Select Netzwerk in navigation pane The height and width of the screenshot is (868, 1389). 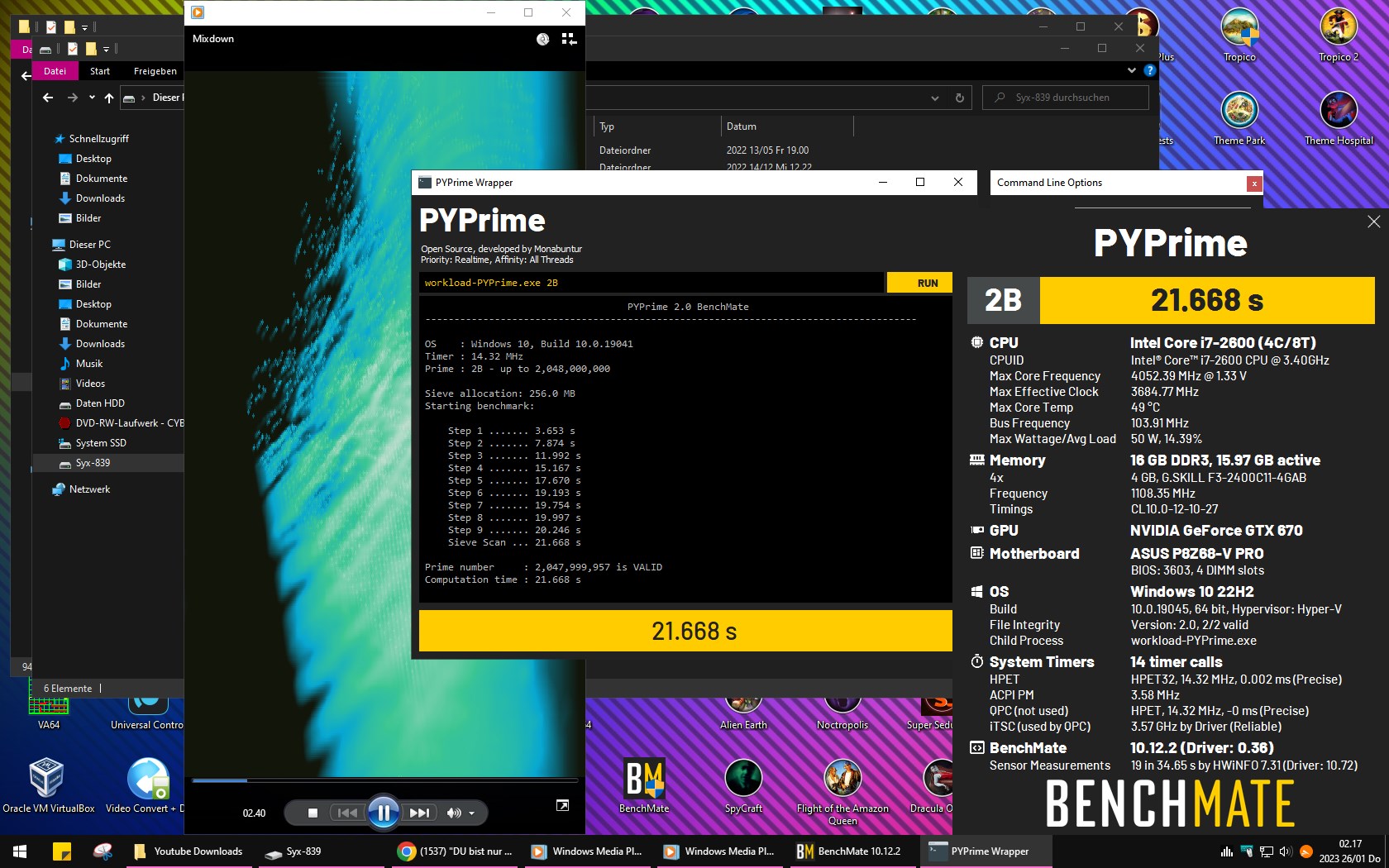coord(89,489)
